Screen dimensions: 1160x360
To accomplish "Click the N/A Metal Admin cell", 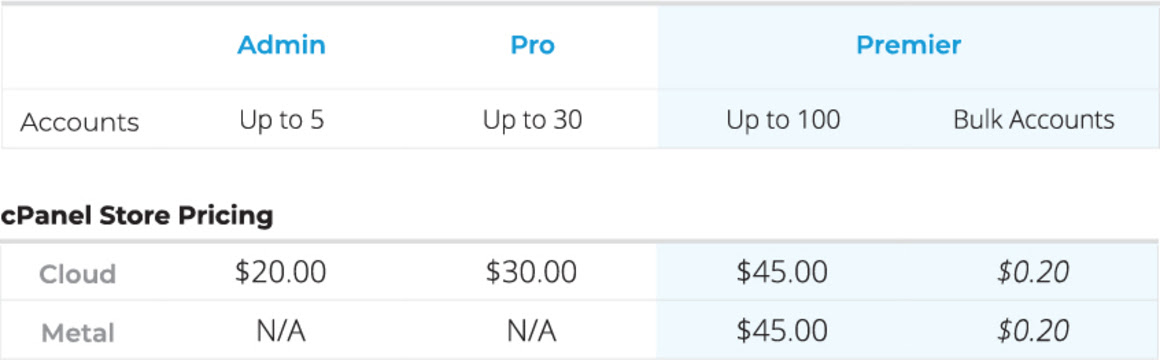I will (x=281, y=331).
